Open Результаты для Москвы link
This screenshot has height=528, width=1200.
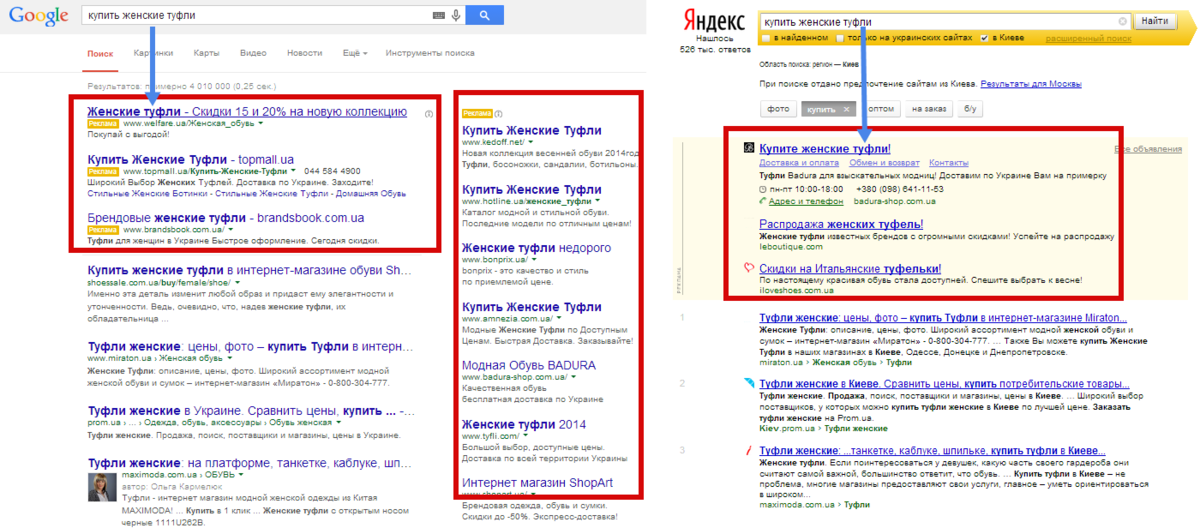pos(1031,85)
